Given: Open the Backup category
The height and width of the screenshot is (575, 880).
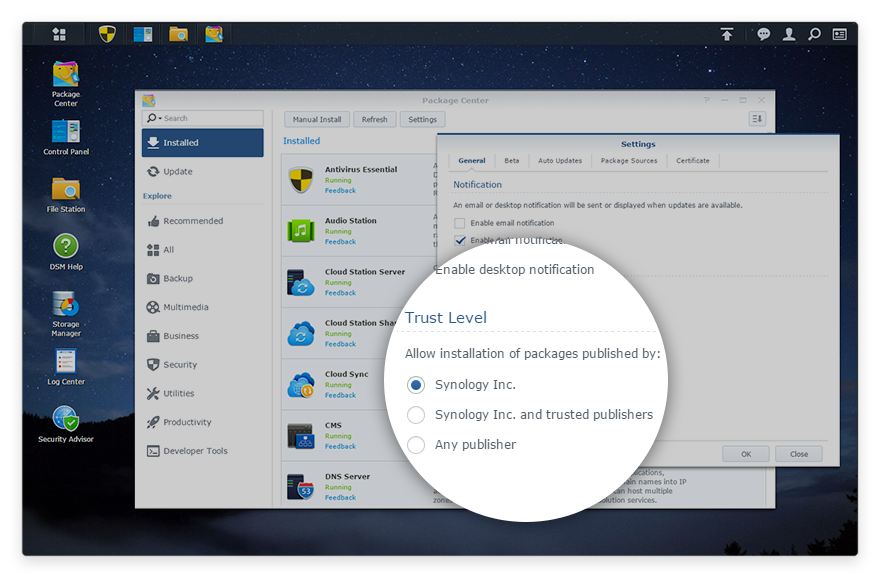Looking at the screenshot, I should pos(203,278).
